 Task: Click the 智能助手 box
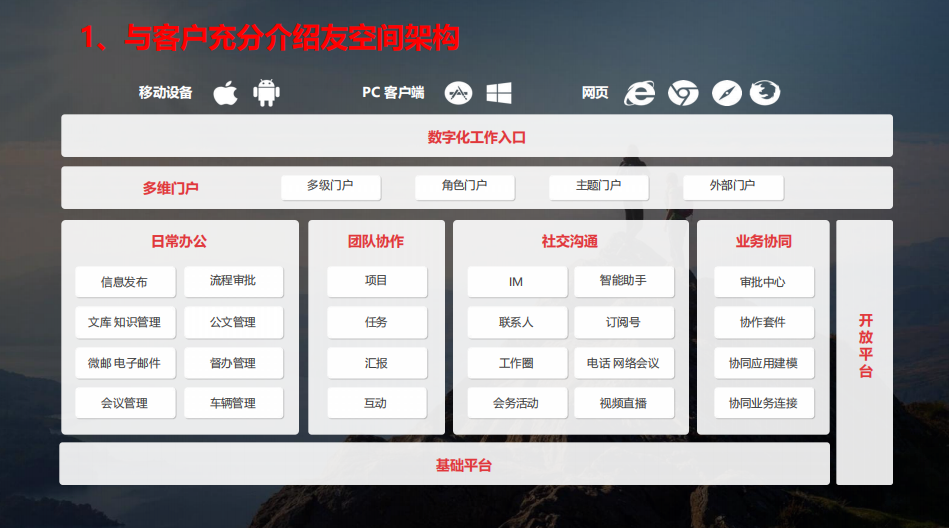(x=624, y=282)
